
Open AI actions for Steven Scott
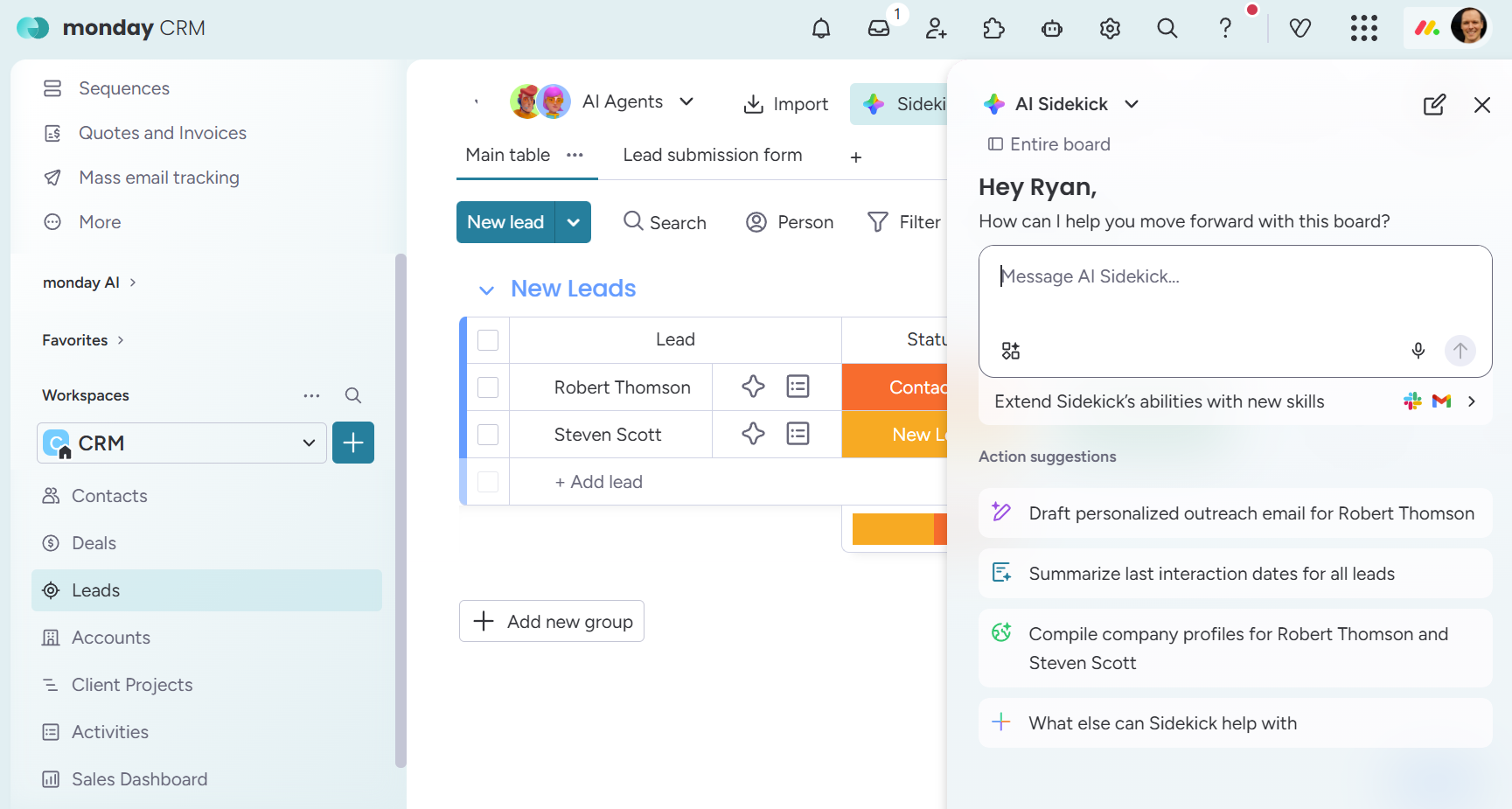click(753, 434)
